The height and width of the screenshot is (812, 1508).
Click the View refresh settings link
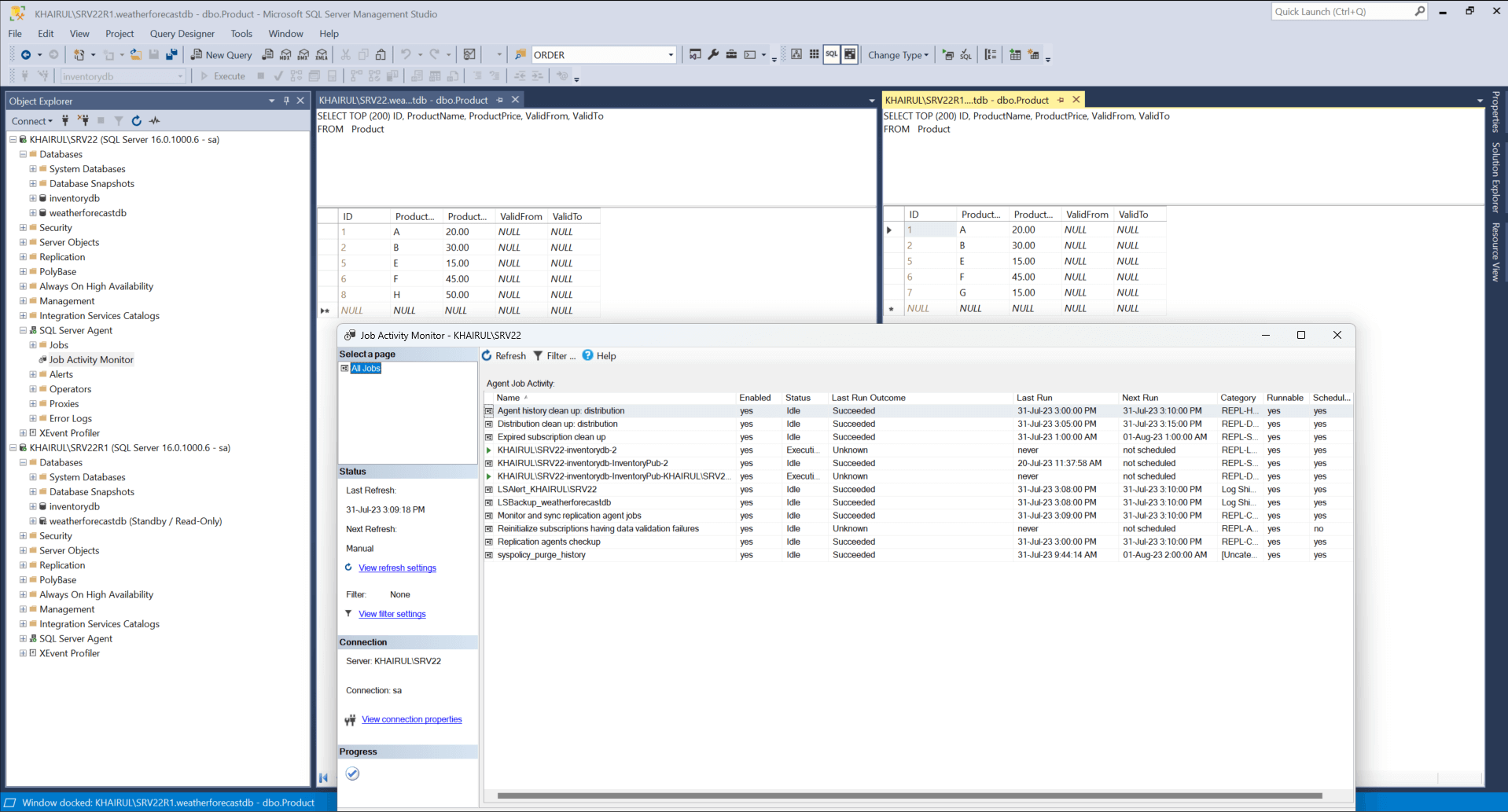[x=397, y=568]
